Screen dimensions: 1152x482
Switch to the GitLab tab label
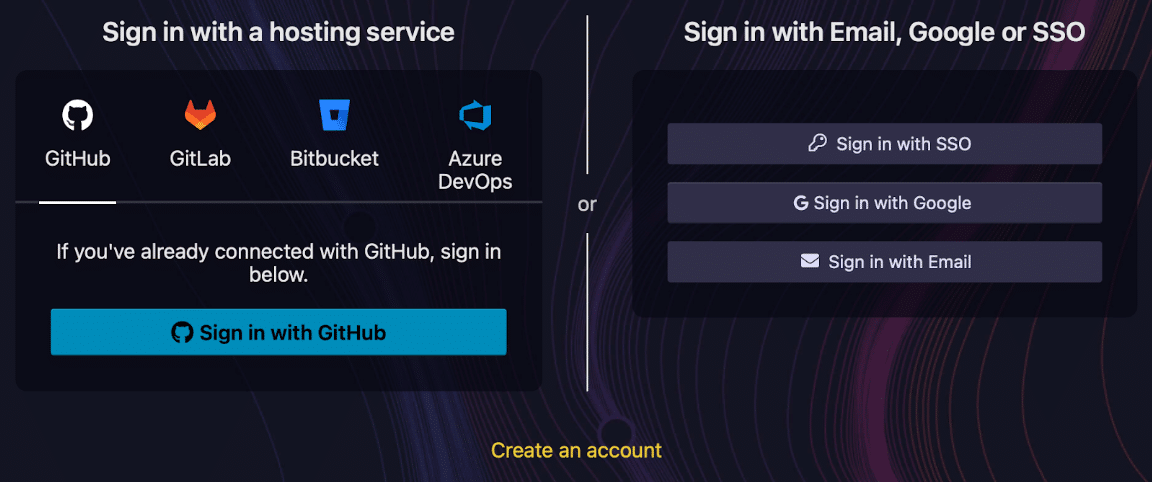tap(200, 159)
